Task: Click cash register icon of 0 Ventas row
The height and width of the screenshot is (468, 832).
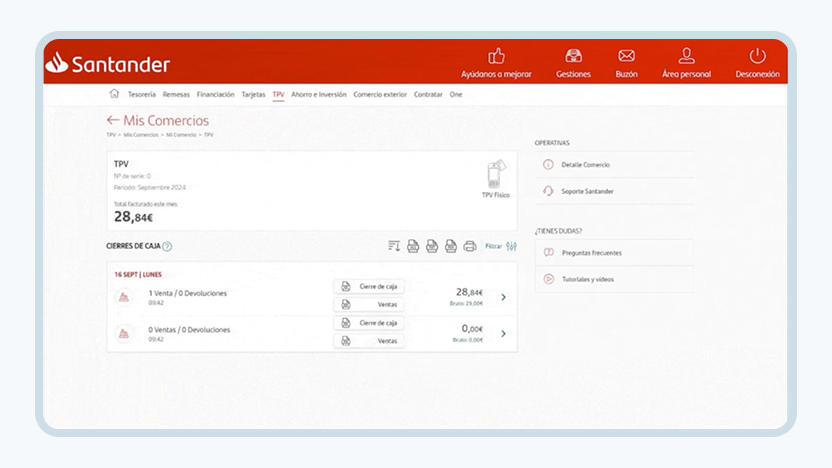Action: pos(124,334)
